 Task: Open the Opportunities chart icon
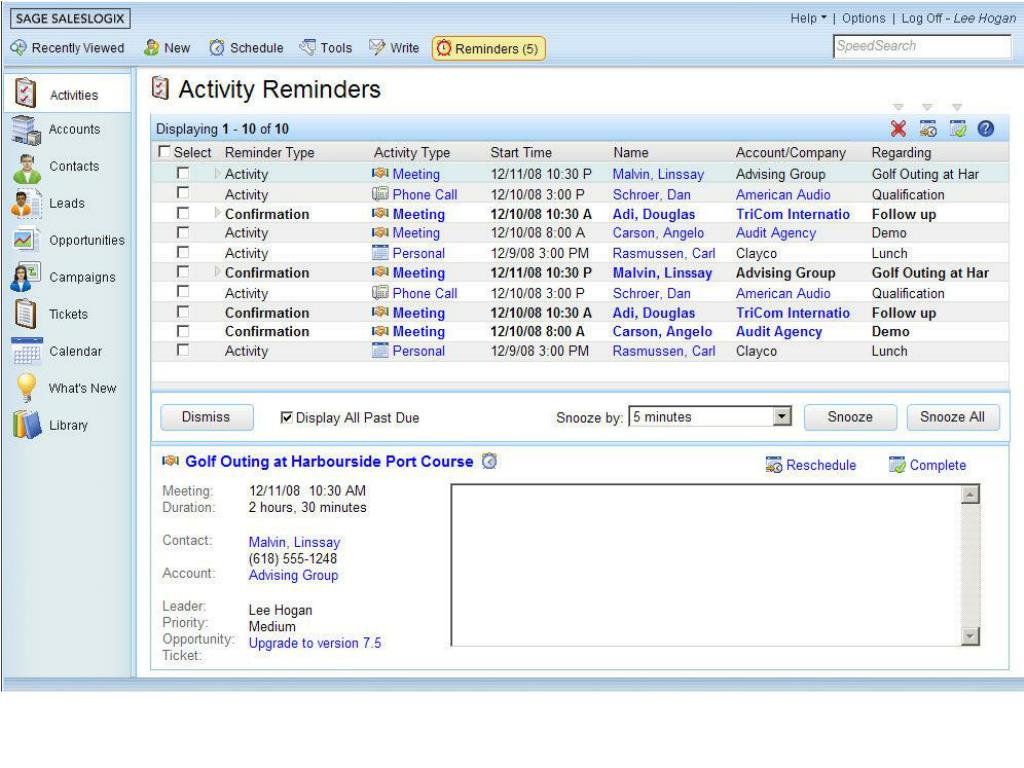[x=25, y=240]
